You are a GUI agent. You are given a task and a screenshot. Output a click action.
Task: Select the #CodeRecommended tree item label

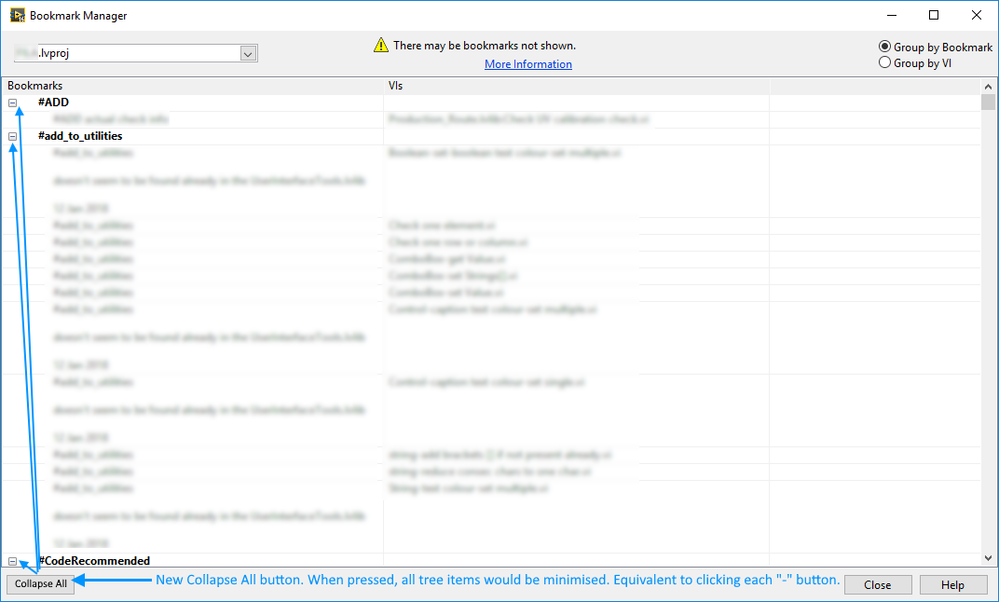click(x=94, y=561)
